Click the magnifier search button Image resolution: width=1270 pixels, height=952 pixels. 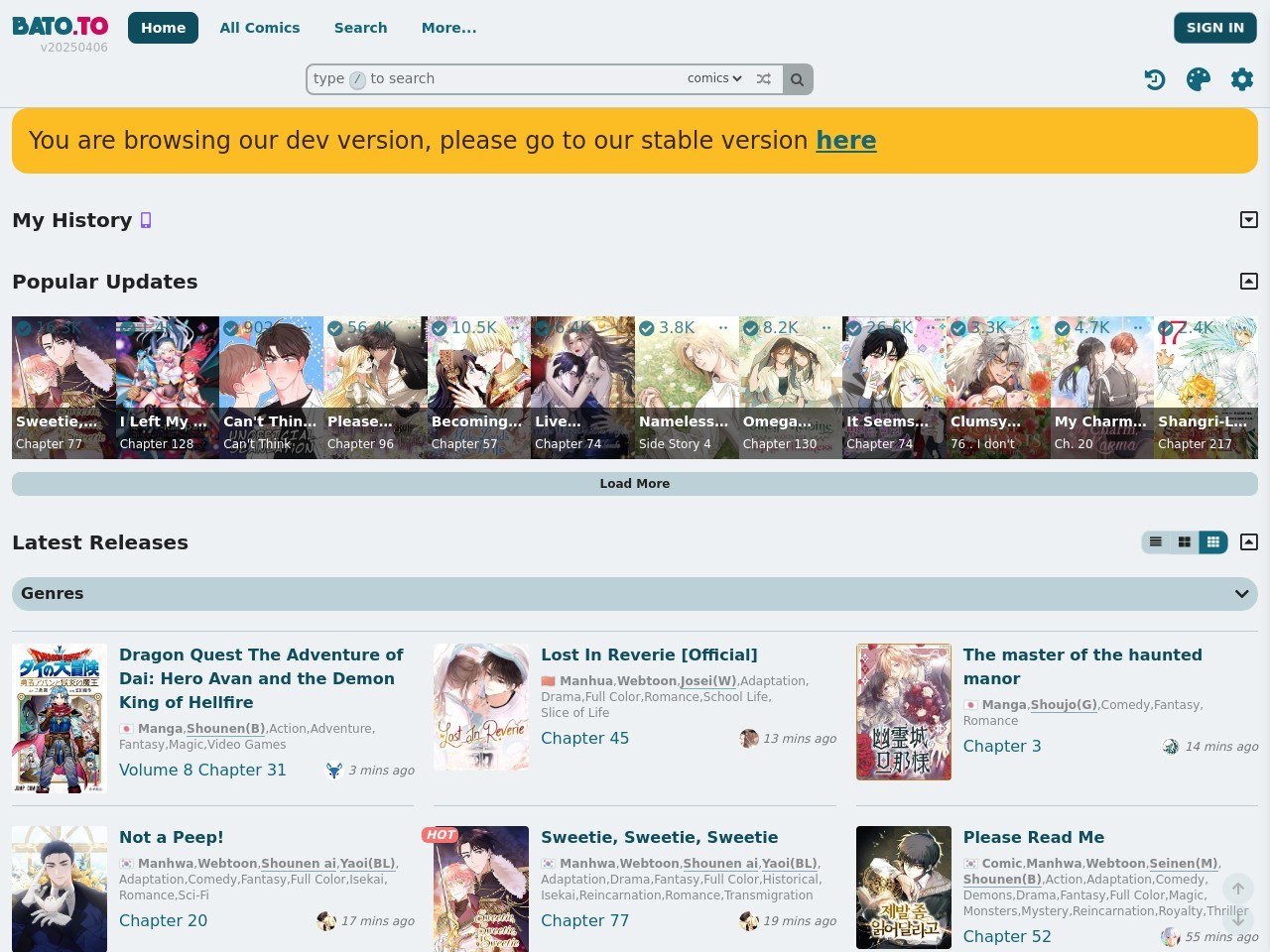tap(797, 79)
